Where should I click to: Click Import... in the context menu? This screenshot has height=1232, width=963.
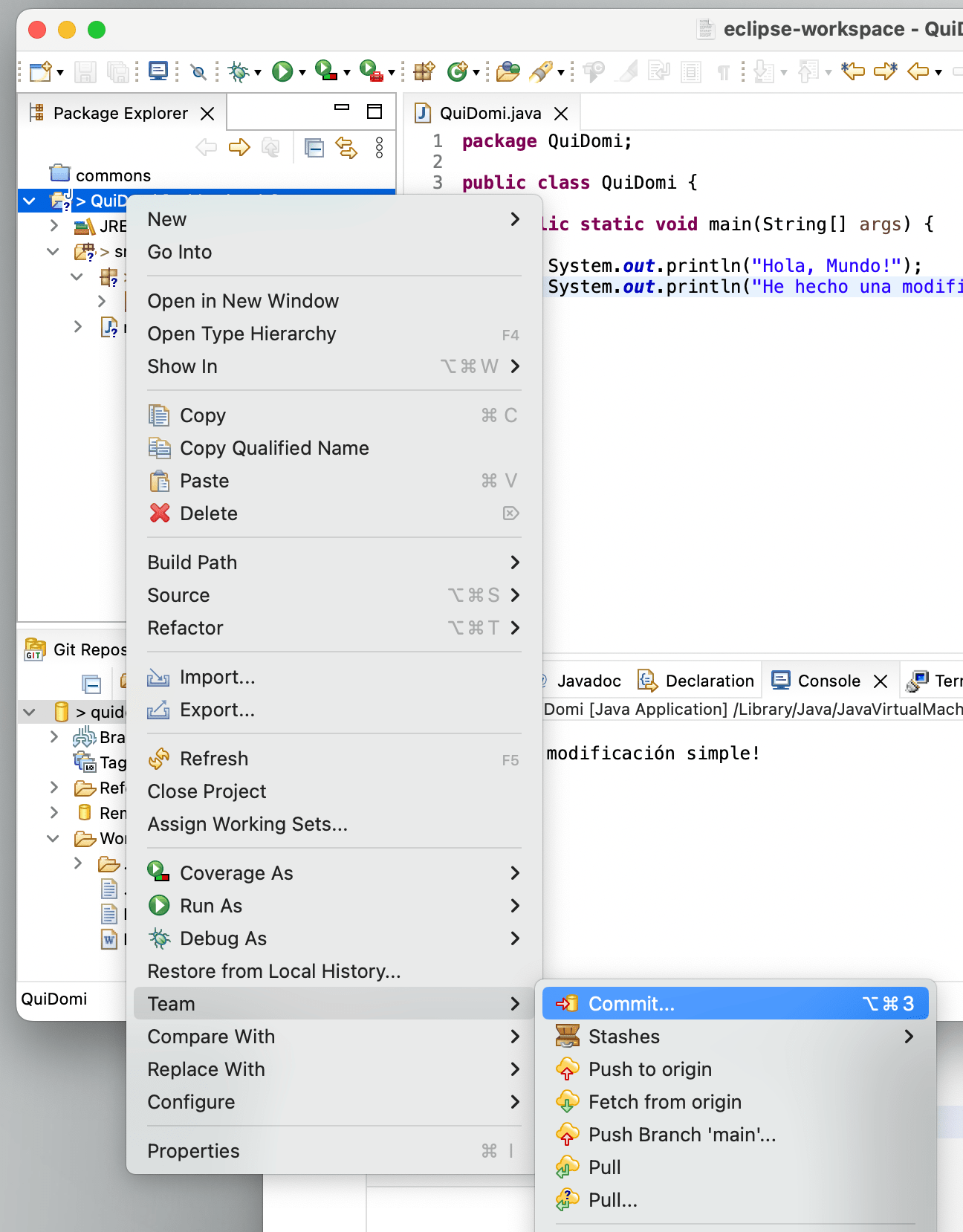point(334,676)
